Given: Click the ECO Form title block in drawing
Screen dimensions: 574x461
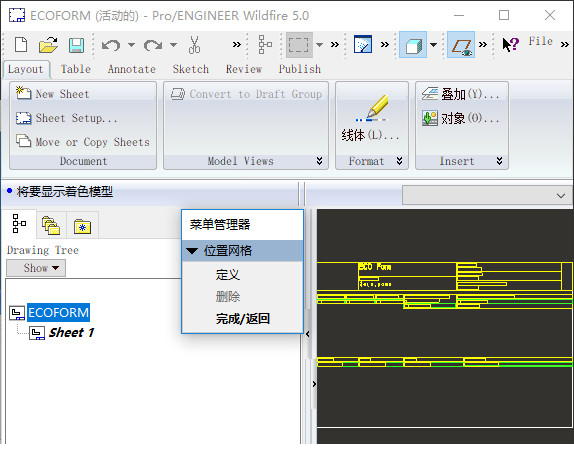Looking at the screenshot, I should pyautogui.click(x=374, y=267).
